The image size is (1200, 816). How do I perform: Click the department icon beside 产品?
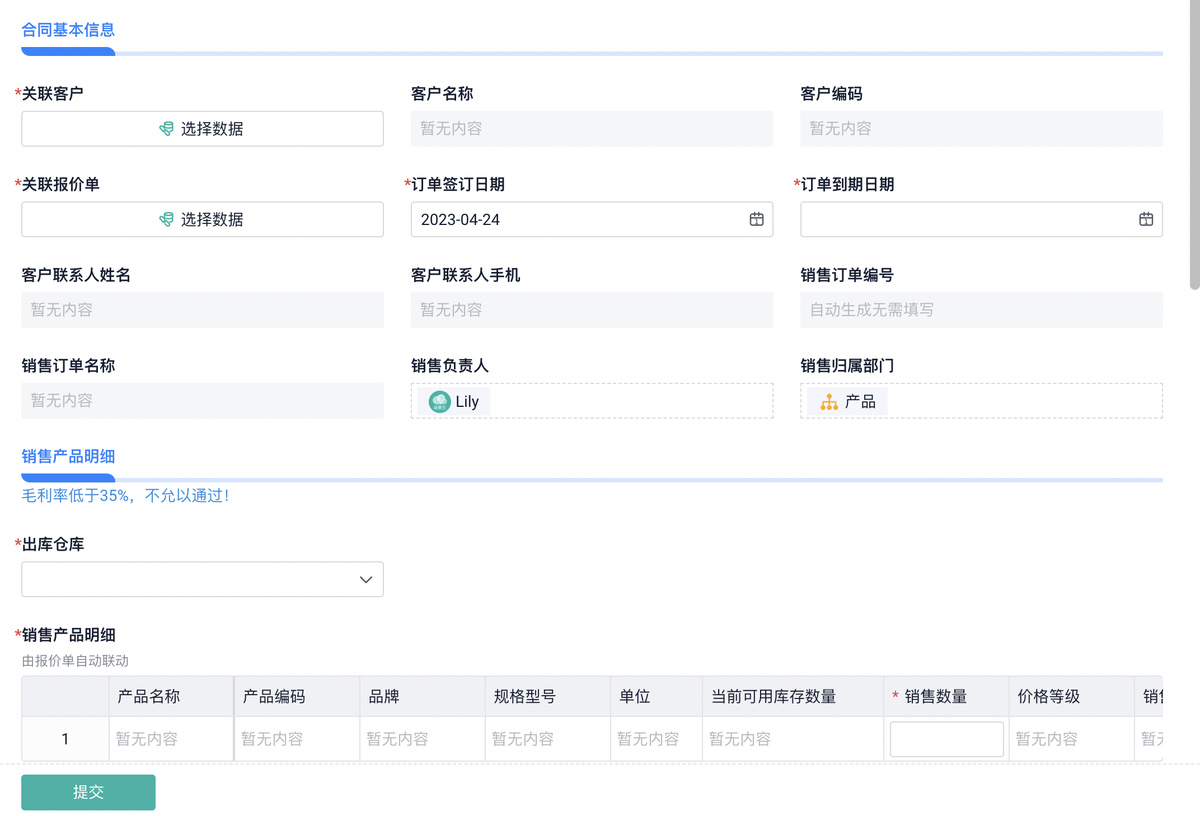click(829, 402)
